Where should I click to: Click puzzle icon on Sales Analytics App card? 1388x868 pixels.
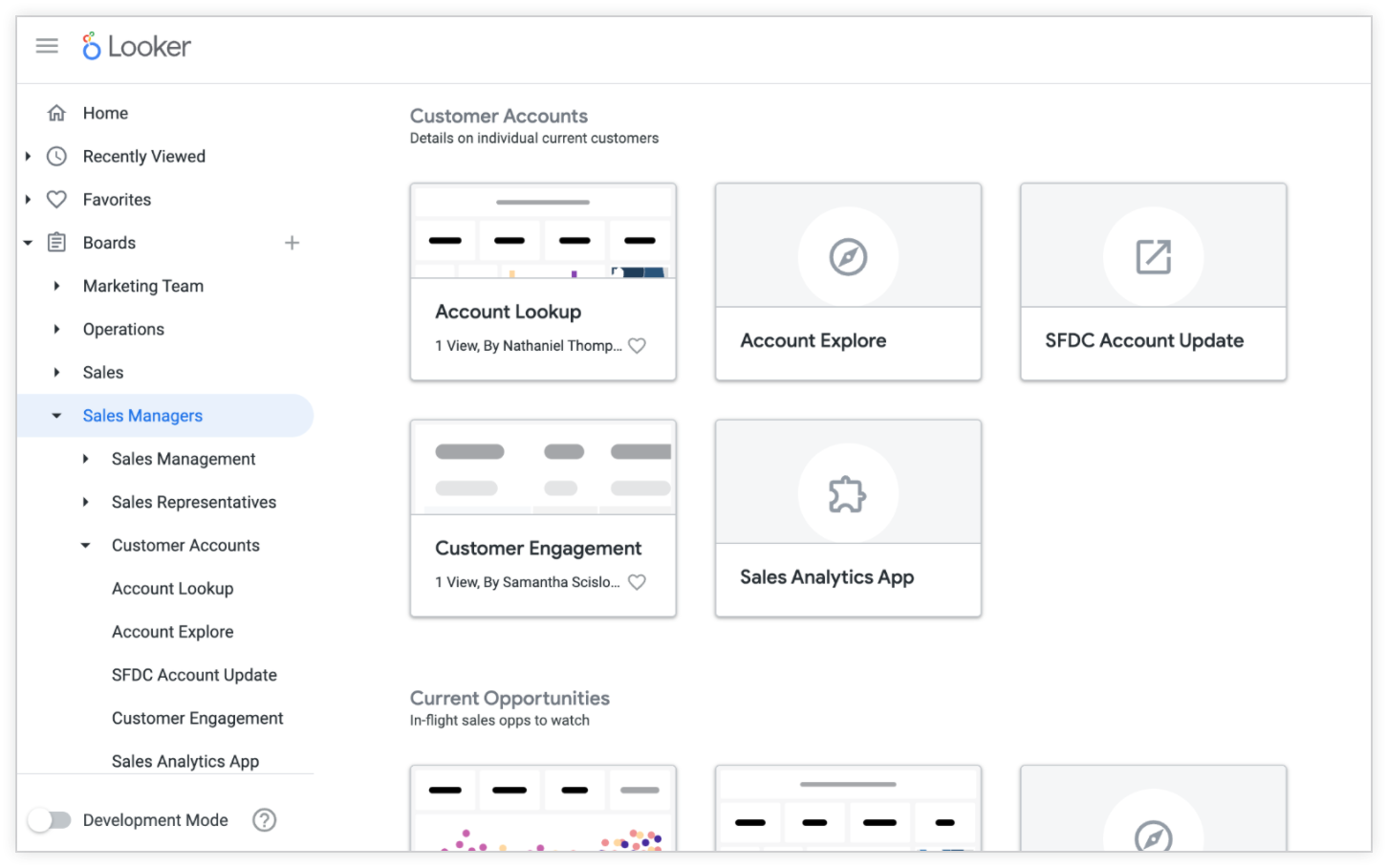pos(847,494)
